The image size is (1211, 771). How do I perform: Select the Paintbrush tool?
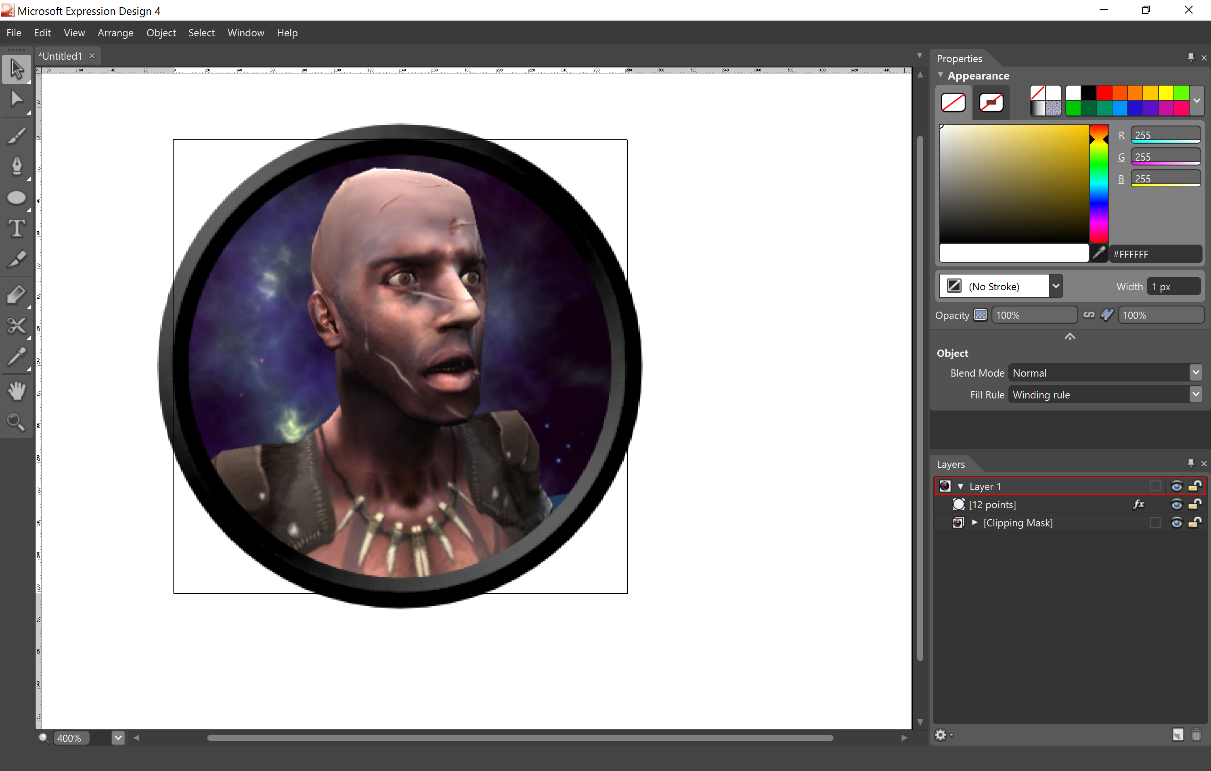16,135
